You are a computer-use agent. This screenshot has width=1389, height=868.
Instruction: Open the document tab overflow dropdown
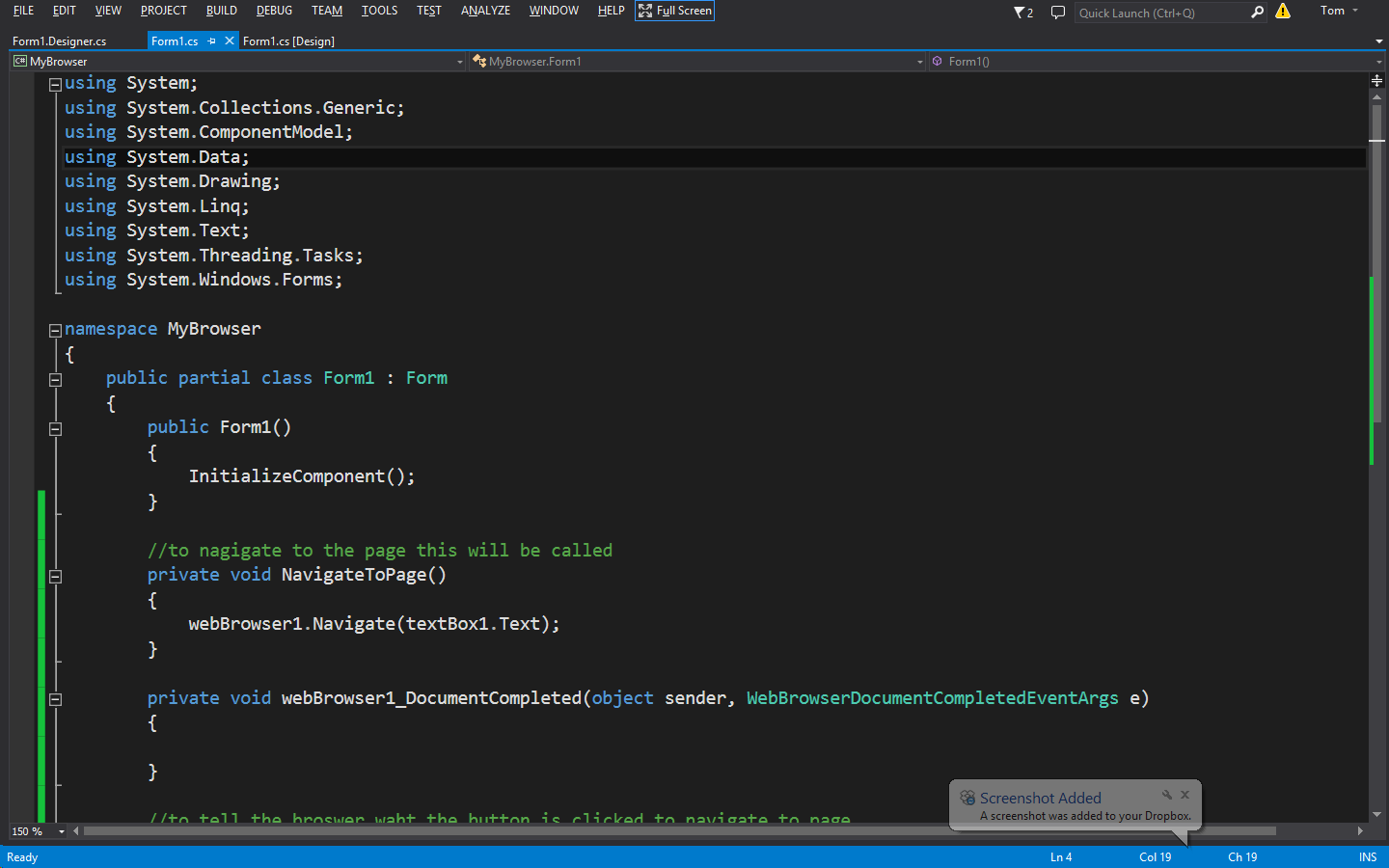tap(1378, 41)
